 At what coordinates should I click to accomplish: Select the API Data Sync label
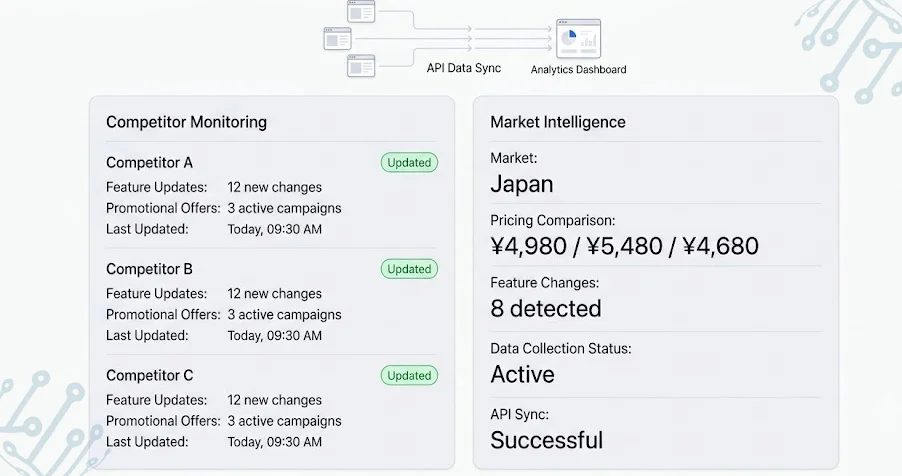pos(464,68)
